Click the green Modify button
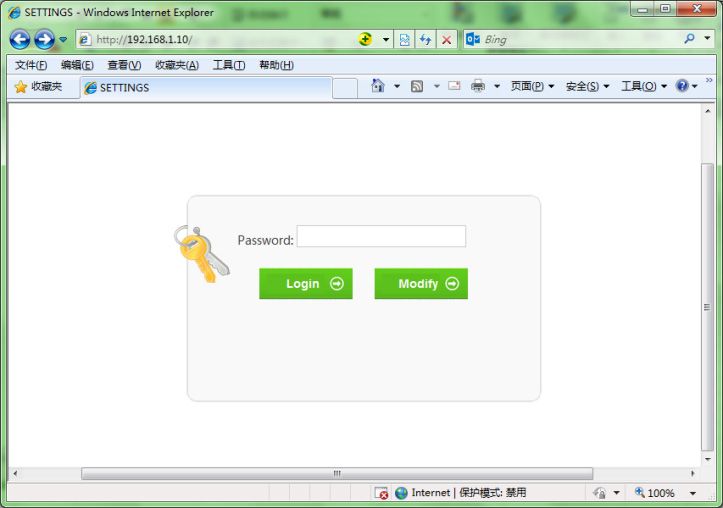The height and width of the screenshot is (508, 723). pos(421,284)
